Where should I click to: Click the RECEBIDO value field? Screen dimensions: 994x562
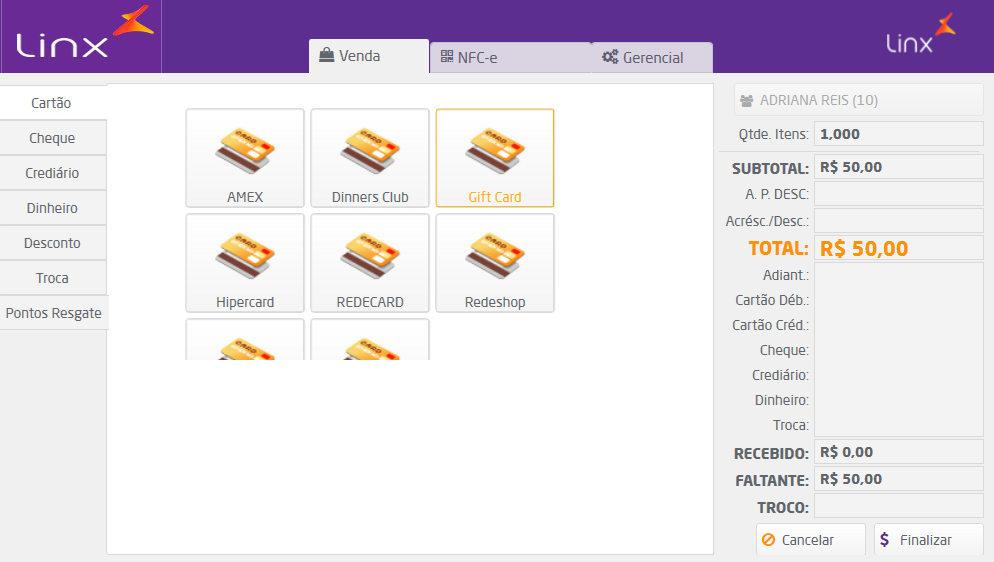pos(898,452)
